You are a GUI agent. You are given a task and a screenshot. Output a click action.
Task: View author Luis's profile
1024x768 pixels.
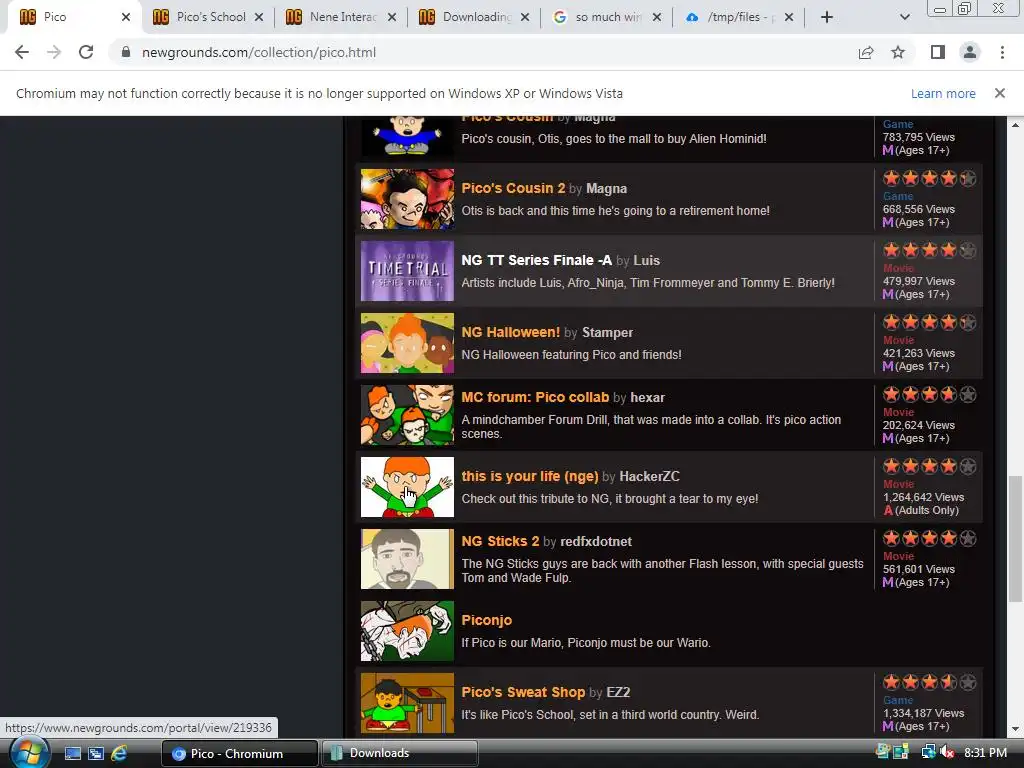pyautogui.click(x=647, y=261)
